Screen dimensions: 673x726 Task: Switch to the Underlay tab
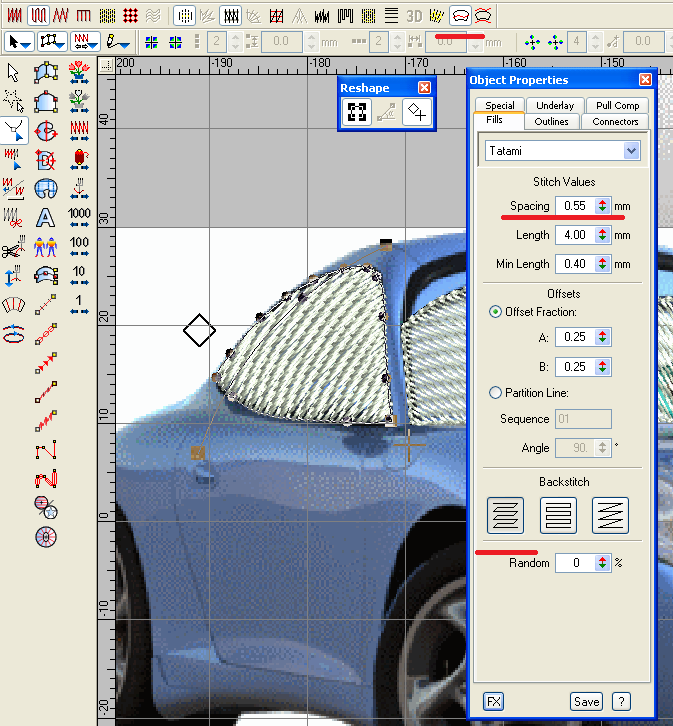[554, 105]
